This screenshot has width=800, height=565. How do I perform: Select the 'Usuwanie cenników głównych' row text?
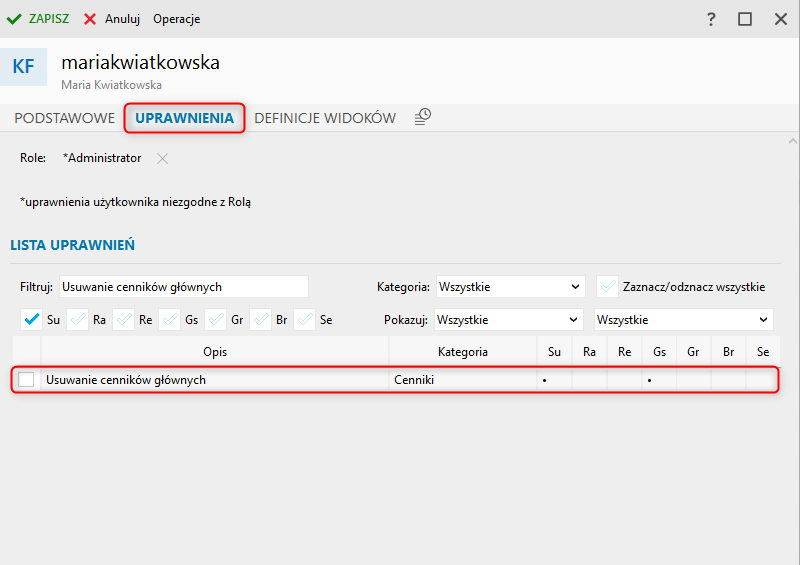click(126, 380)
